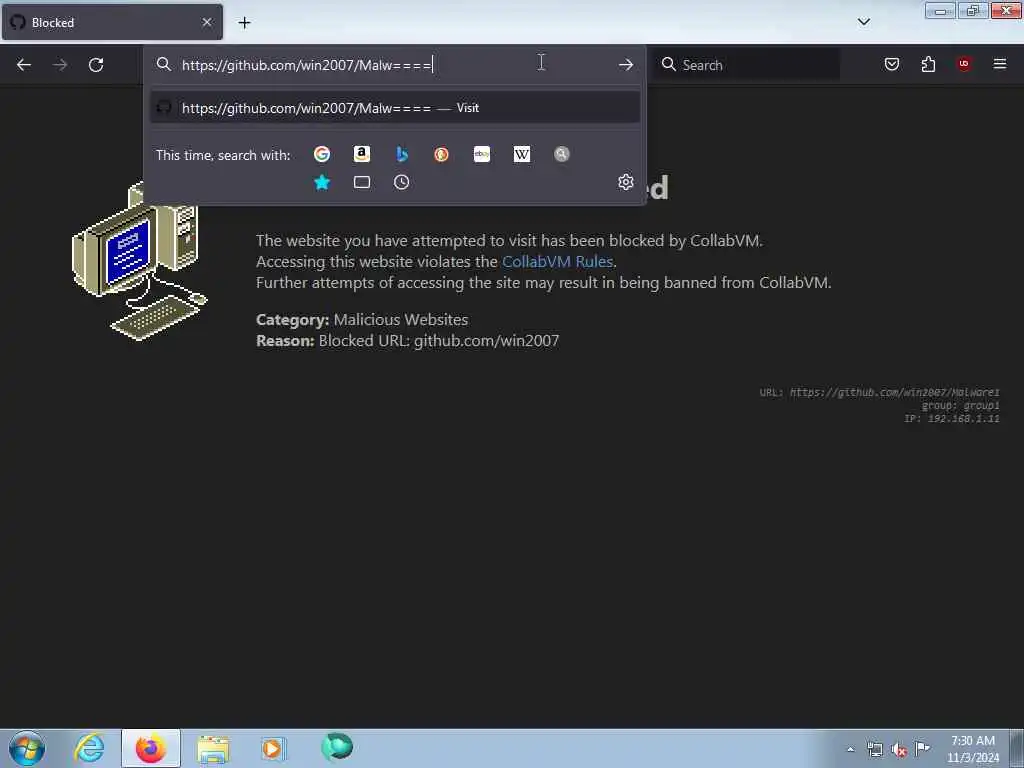Open uBlock Origin extension icon
The width and height of the screenshot is (1024, 768).
click(964, 64)
